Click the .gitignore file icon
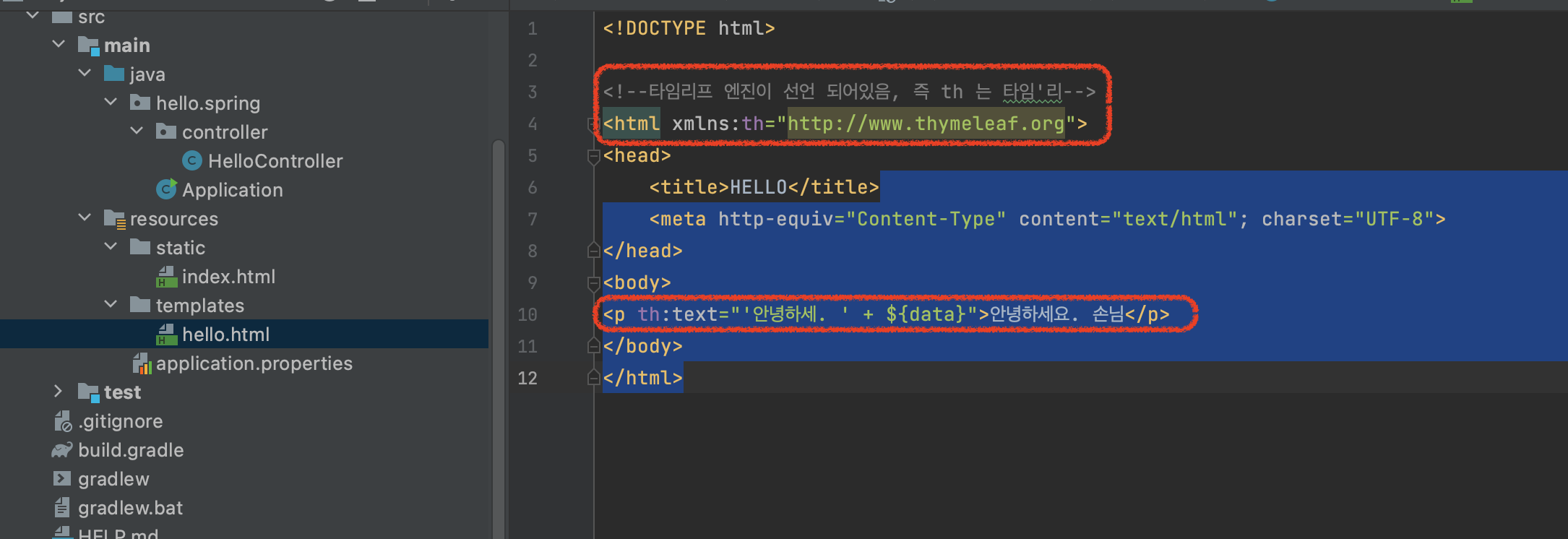 coord(64,421)
